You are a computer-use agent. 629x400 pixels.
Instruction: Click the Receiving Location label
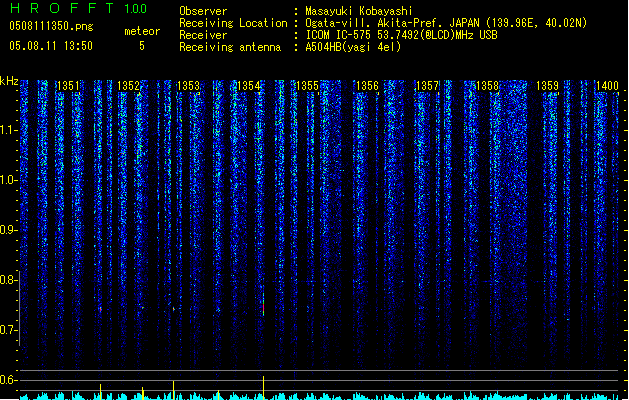[233, 23]
